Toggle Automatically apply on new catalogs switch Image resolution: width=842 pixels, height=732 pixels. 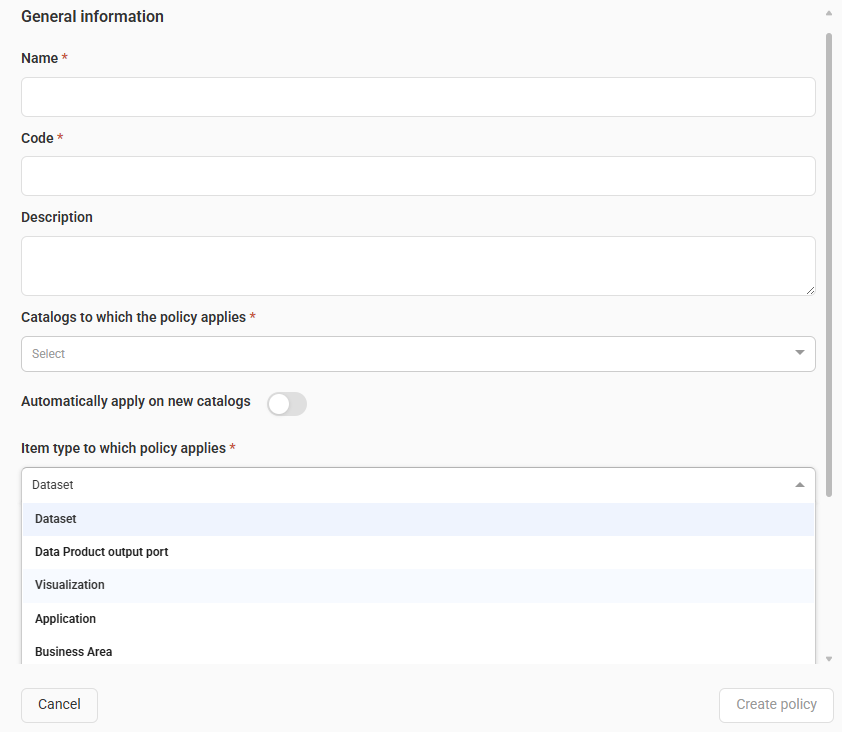(x=287, y=403)
